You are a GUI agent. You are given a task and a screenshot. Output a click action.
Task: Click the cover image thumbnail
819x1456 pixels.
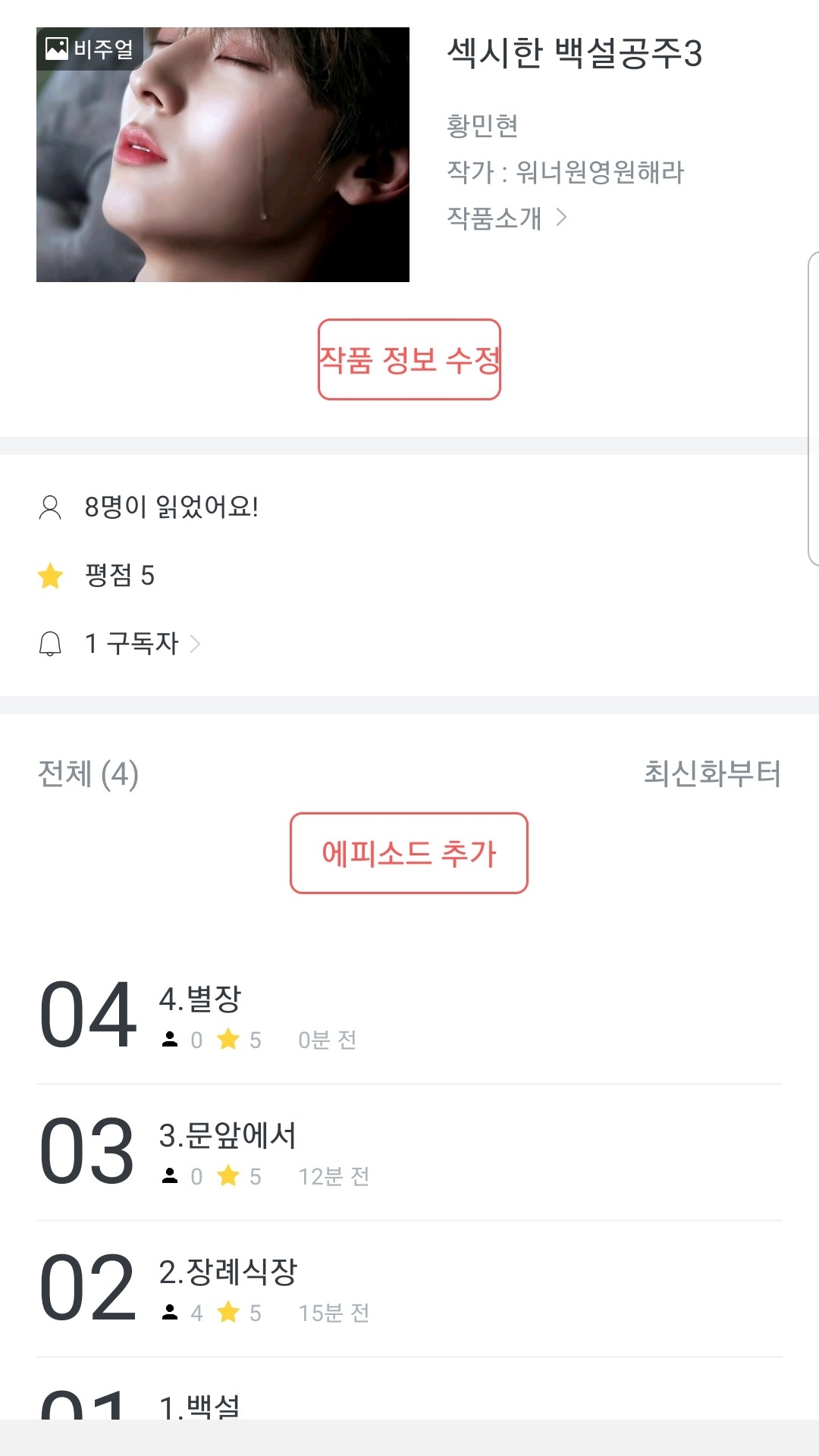(223, 155)
